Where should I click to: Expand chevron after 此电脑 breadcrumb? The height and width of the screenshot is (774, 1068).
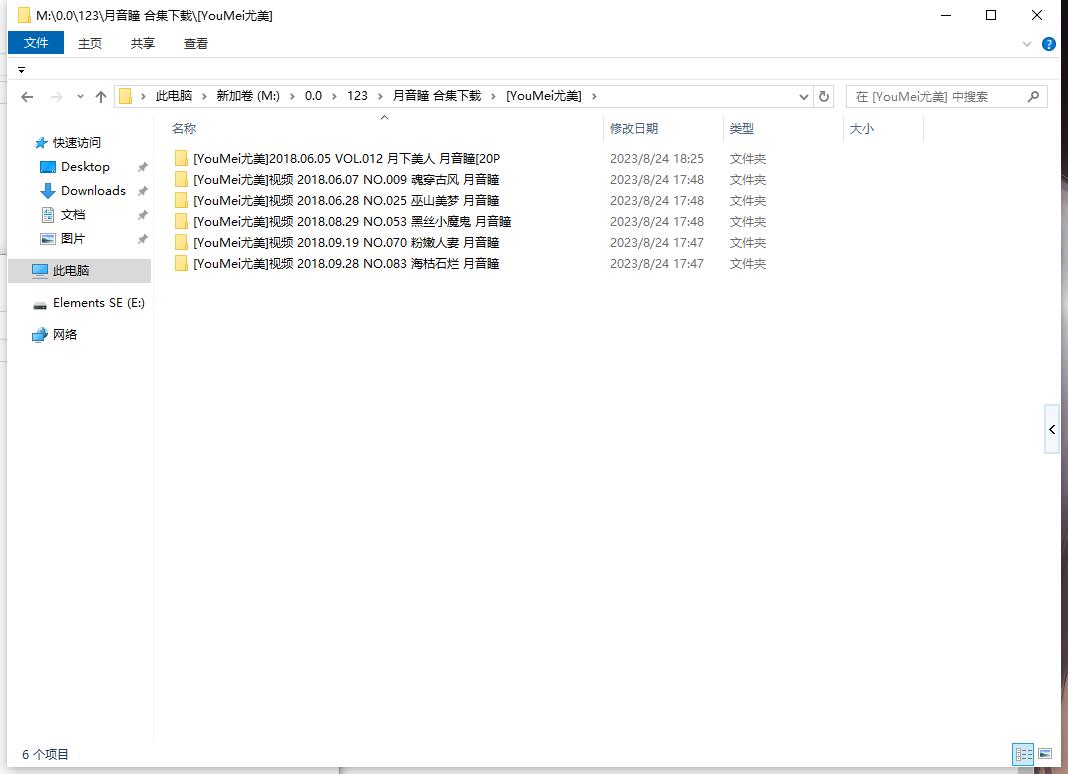(x=204, y=96)
